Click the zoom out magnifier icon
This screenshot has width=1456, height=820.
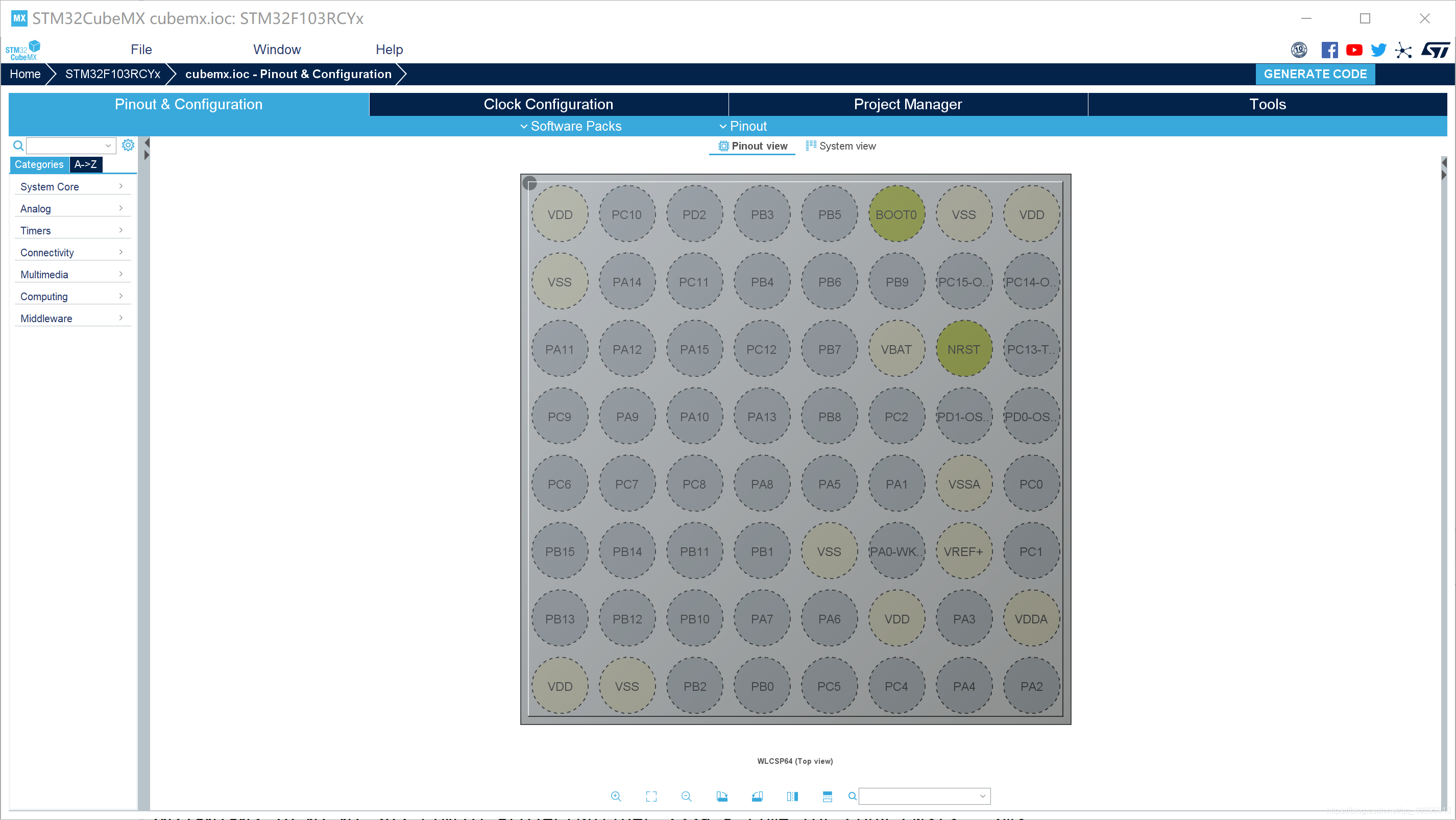tap(686, 797)
